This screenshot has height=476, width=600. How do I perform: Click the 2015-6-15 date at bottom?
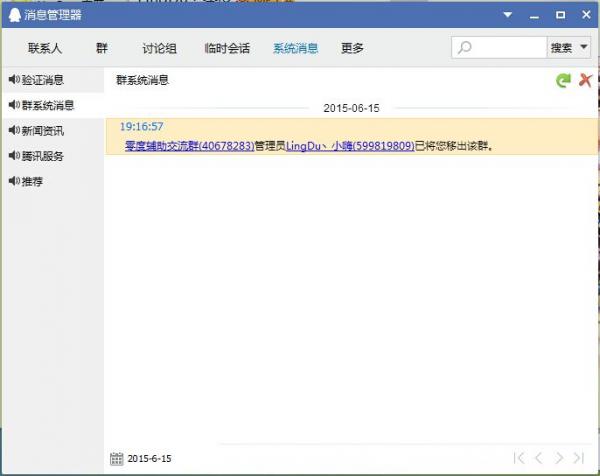(x=149, y=458)
